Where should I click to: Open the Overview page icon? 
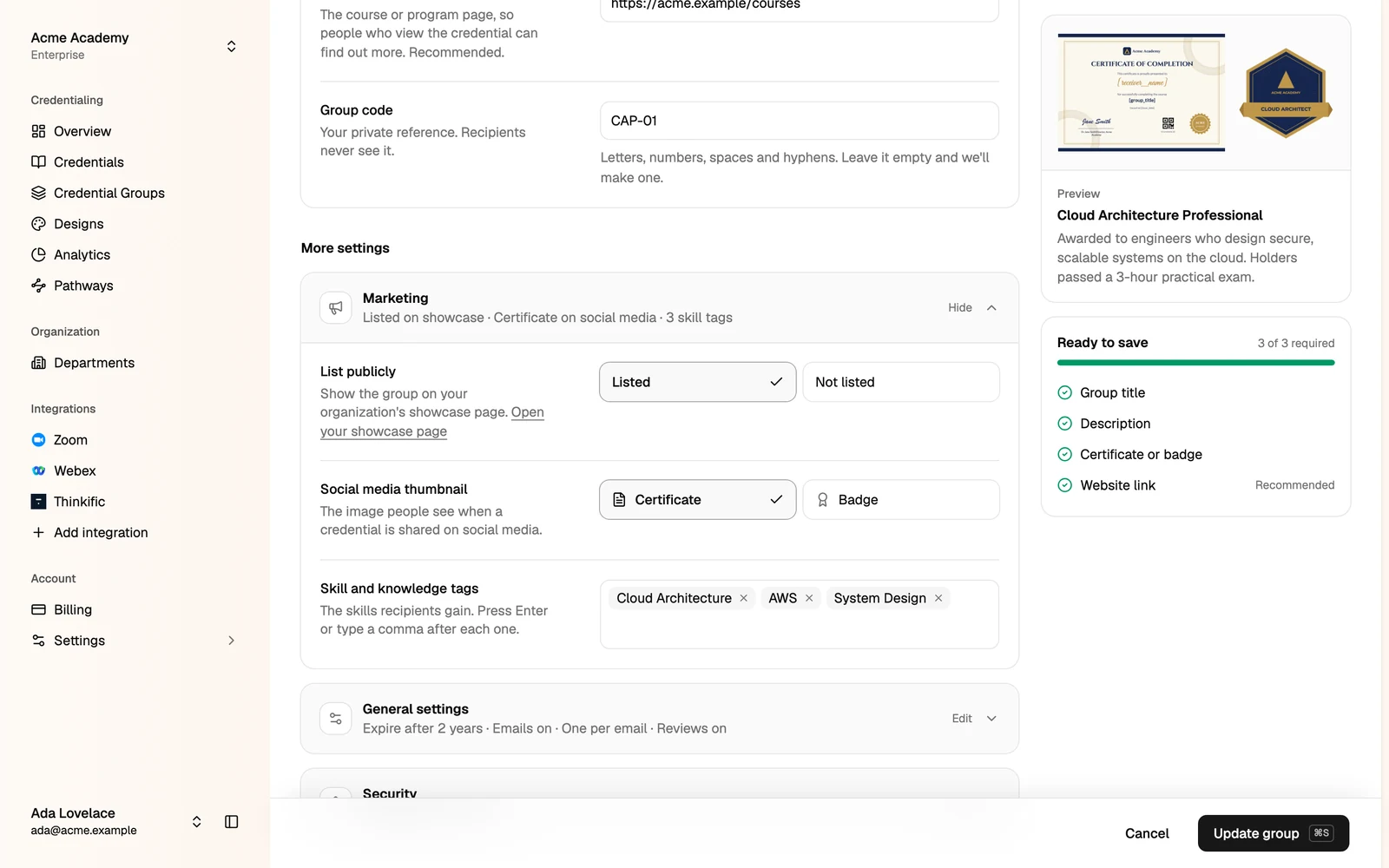tap(38, 131)
